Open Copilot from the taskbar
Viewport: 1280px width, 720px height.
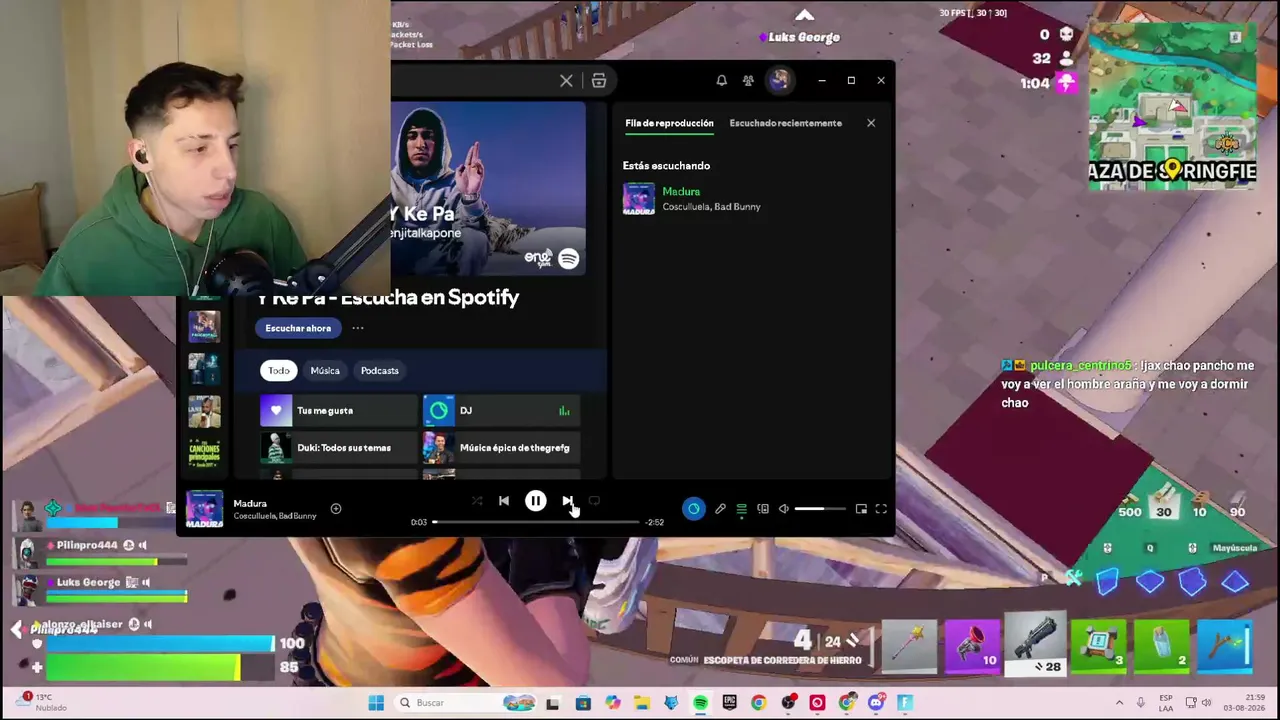click(x=612, y=703)
